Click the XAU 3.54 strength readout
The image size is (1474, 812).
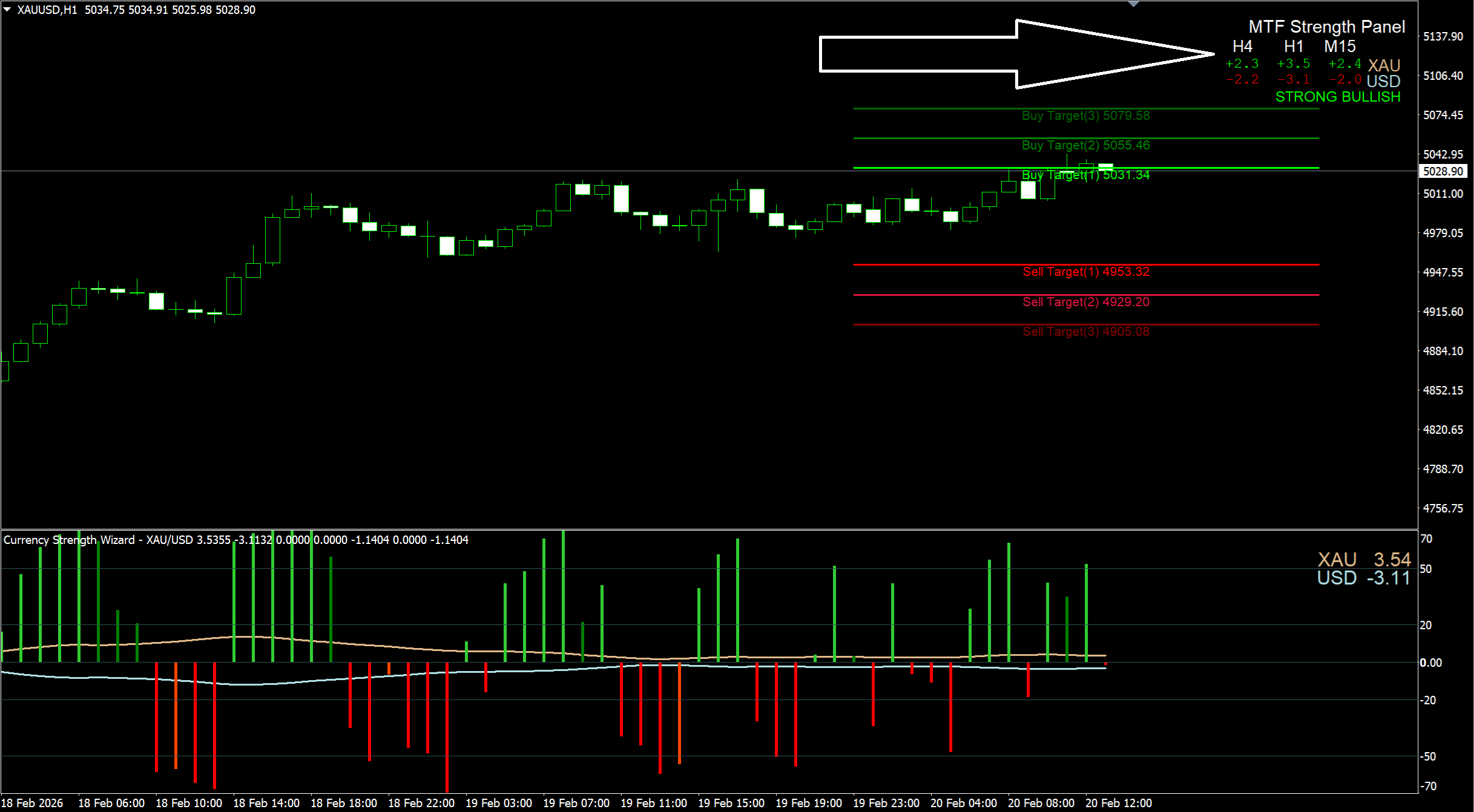[x=1364, y=559]
